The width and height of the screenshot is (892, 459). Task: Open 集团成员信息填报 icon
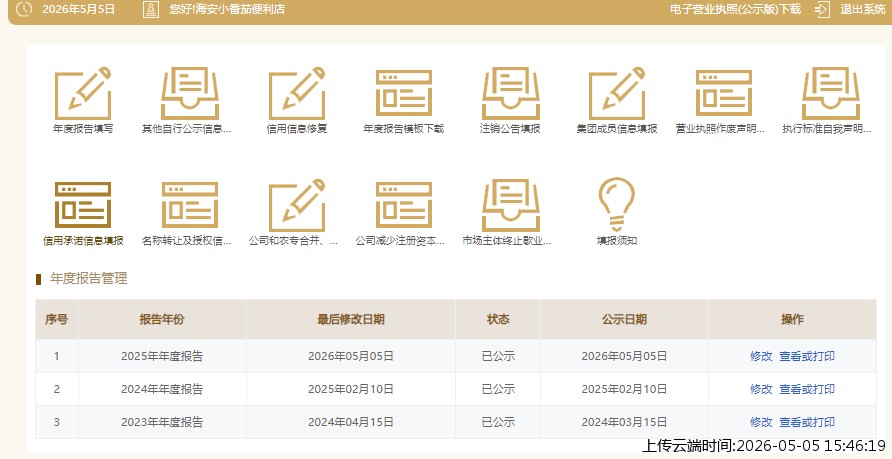[617, 93]
